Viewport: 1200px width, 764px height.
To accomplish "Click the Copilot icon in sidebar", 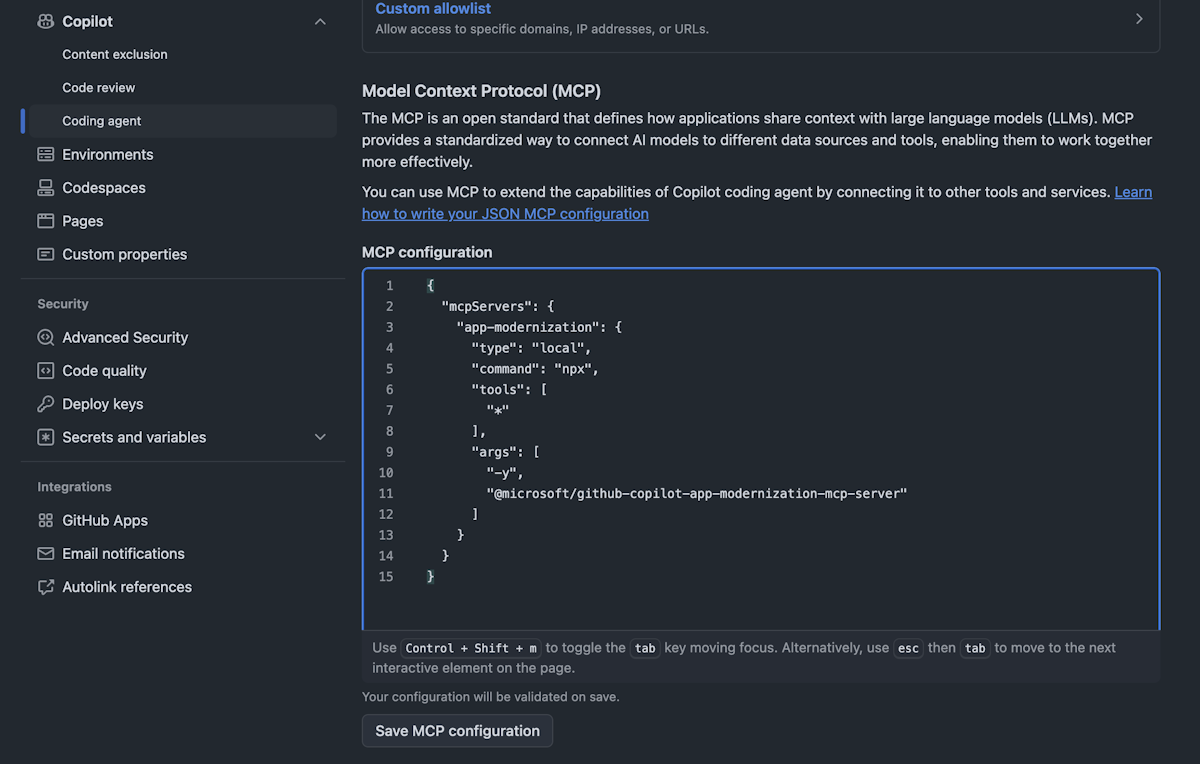I will tap(45, 21).
